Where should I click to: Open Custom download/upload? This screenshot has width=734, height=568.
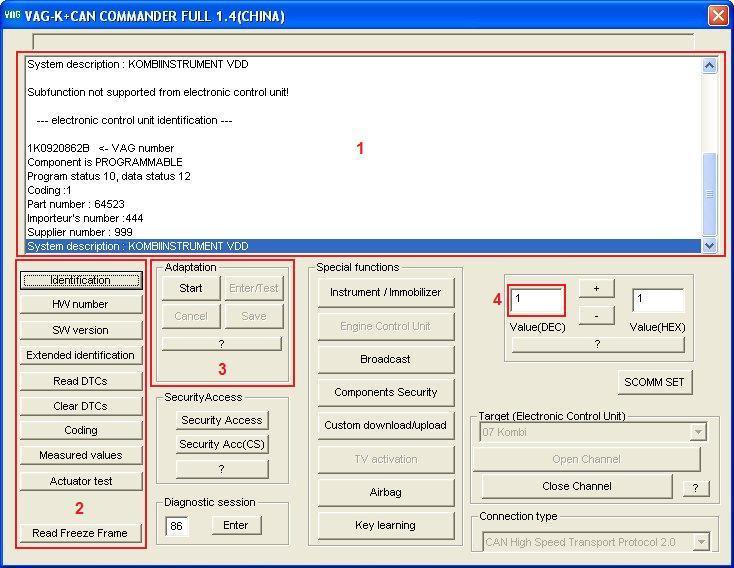pyautogui.click(x=386, y=426)
